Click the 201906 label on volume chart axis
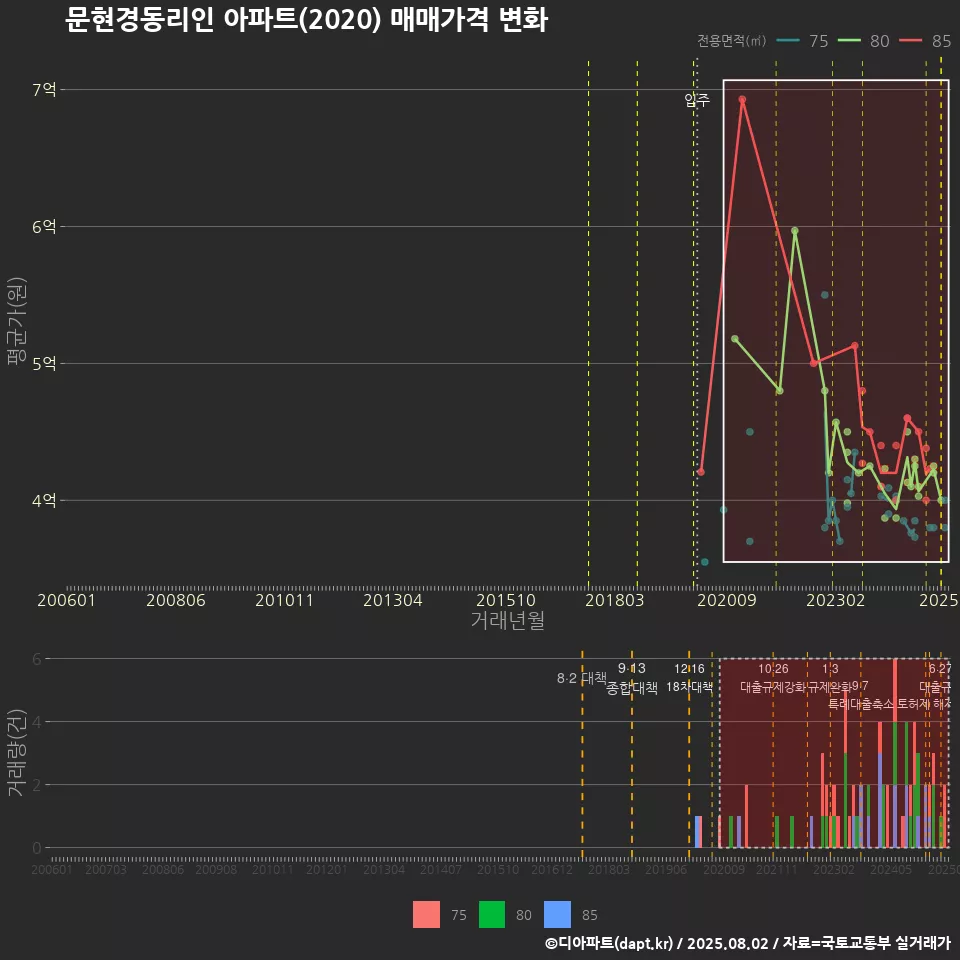The width and height of the screenshot is (960, 960). (x=666, y=869)
